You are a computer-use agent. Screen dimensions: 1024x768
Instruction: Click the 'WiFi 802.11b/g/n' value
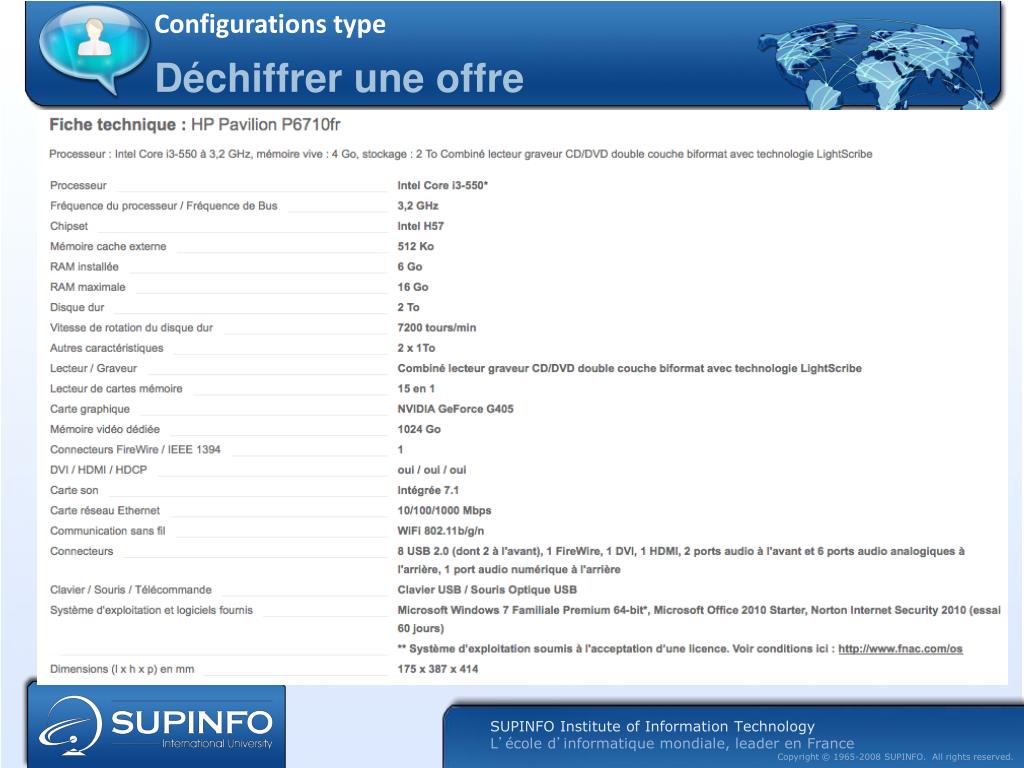coord(440,530)
